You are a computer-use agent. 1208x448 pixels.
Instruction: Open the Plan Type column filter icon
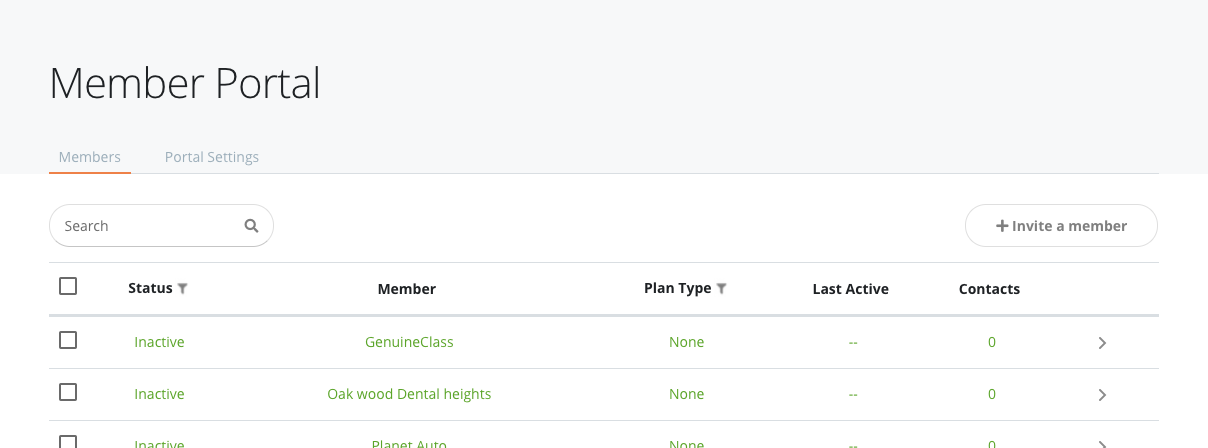722,289
